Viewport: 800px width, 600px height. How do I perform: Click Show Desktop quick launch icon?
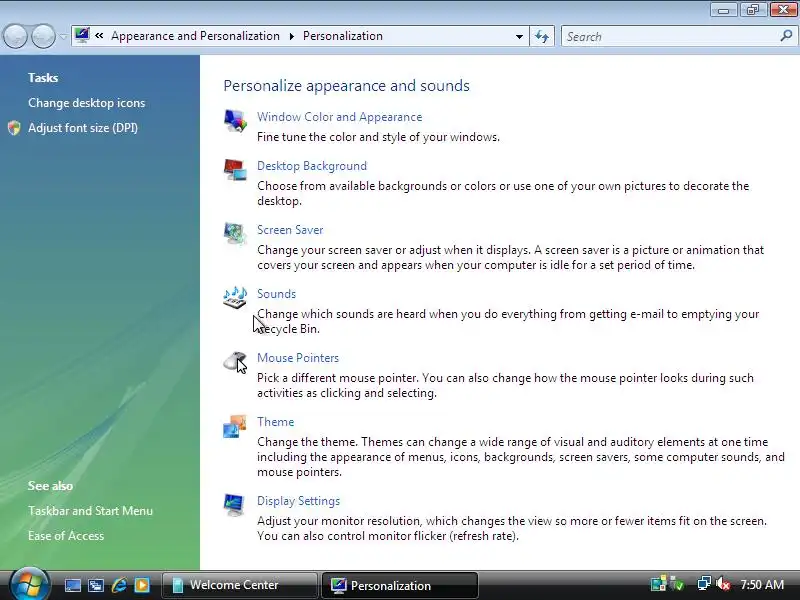click(x=73, y=585)
